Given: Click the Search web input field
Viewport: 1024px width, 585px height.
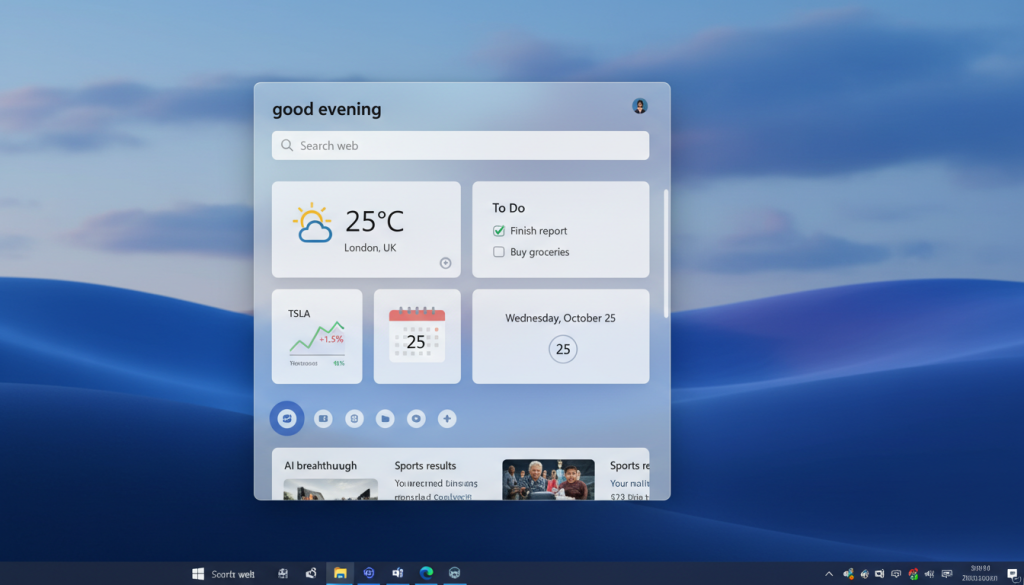Looking at the screenshot, I should pyautogui.click(x=460, y=146).
